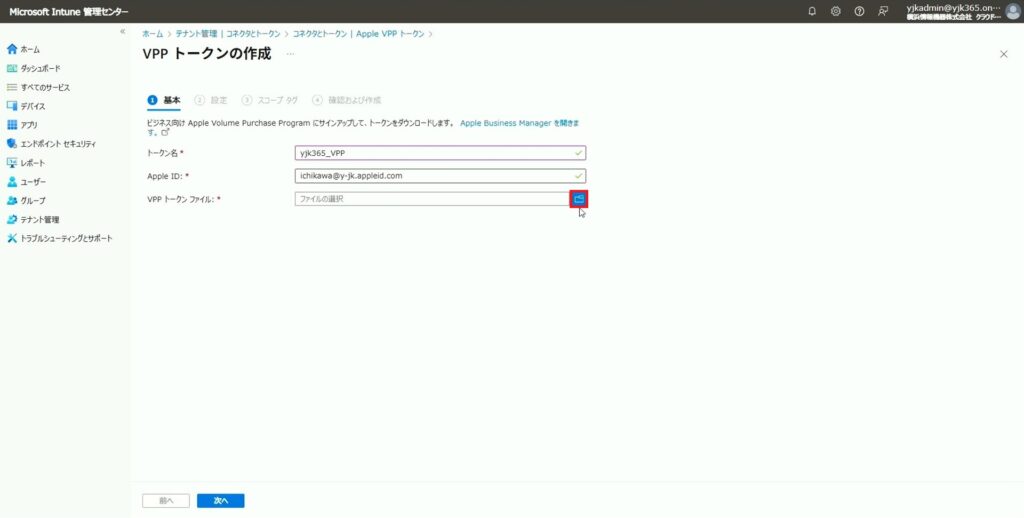1024x518 pixels.
Task: Select the エンドポイント セキュリティ shield icon in the sidebar
Action: [12, 144]
